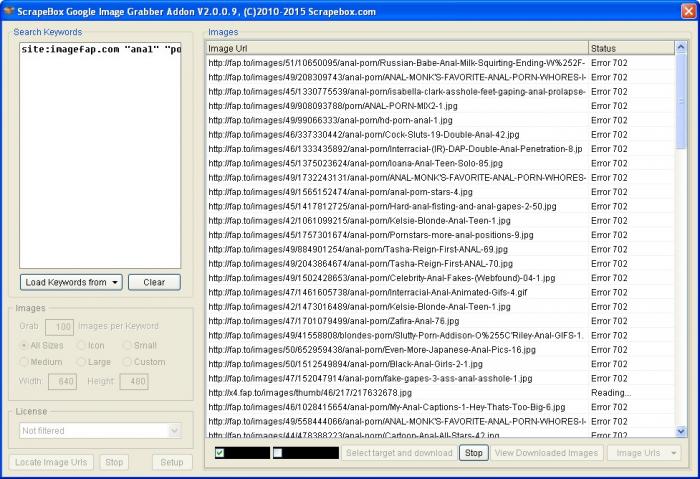700x479 pixels.
Task: Clear the search keywords list
Action: (154, 283)
